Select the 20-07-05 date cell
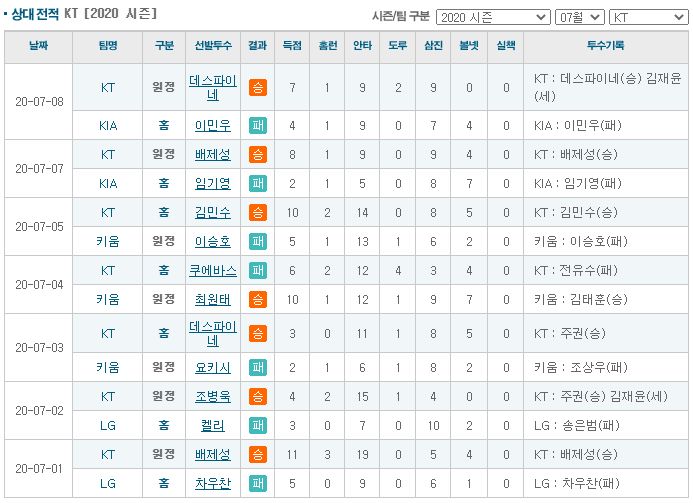Image resolution: width=693 pixels, height=503 pixels. point(39,227)
